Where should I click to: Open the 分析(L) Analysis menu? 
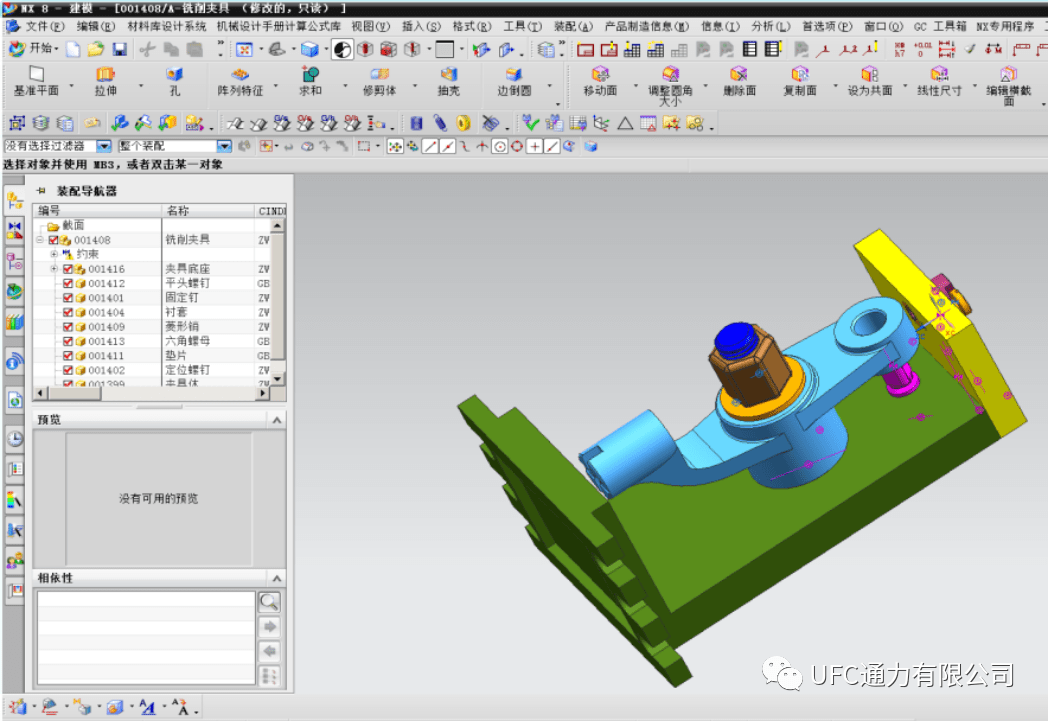coord(769,26)
